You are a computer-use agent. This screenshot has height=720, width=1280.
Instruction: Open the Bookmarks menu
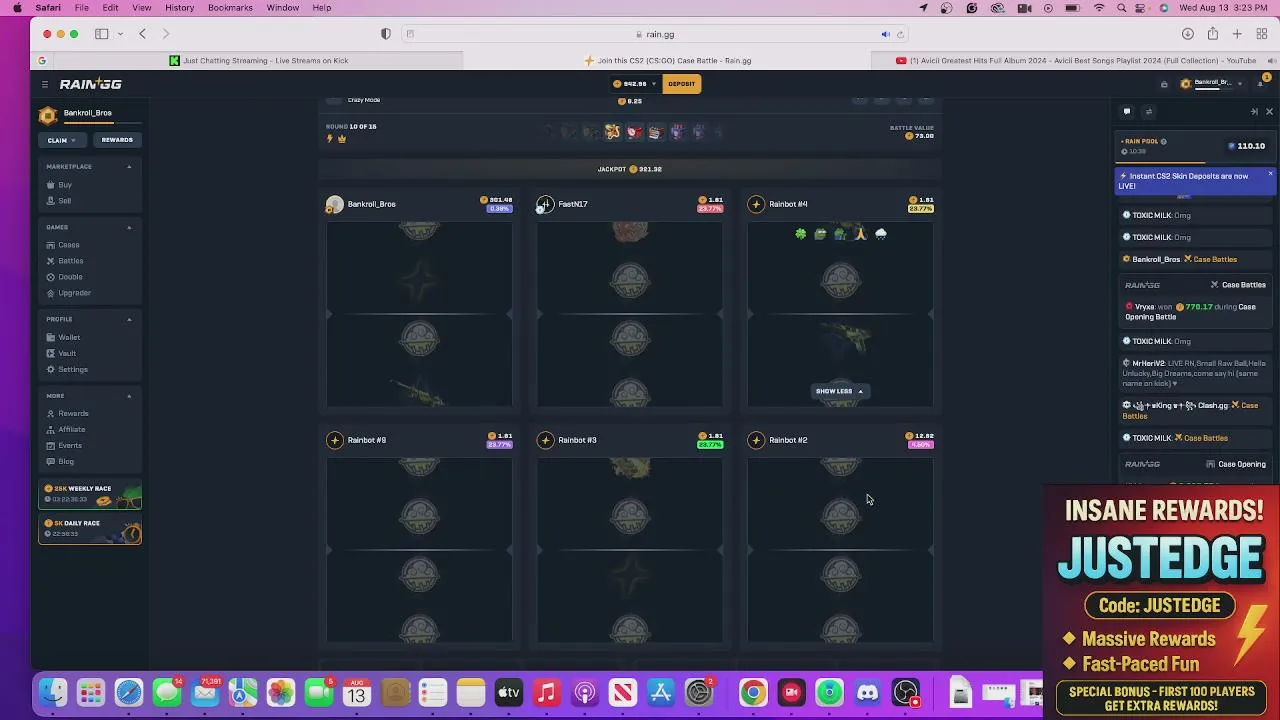(230, 8)
